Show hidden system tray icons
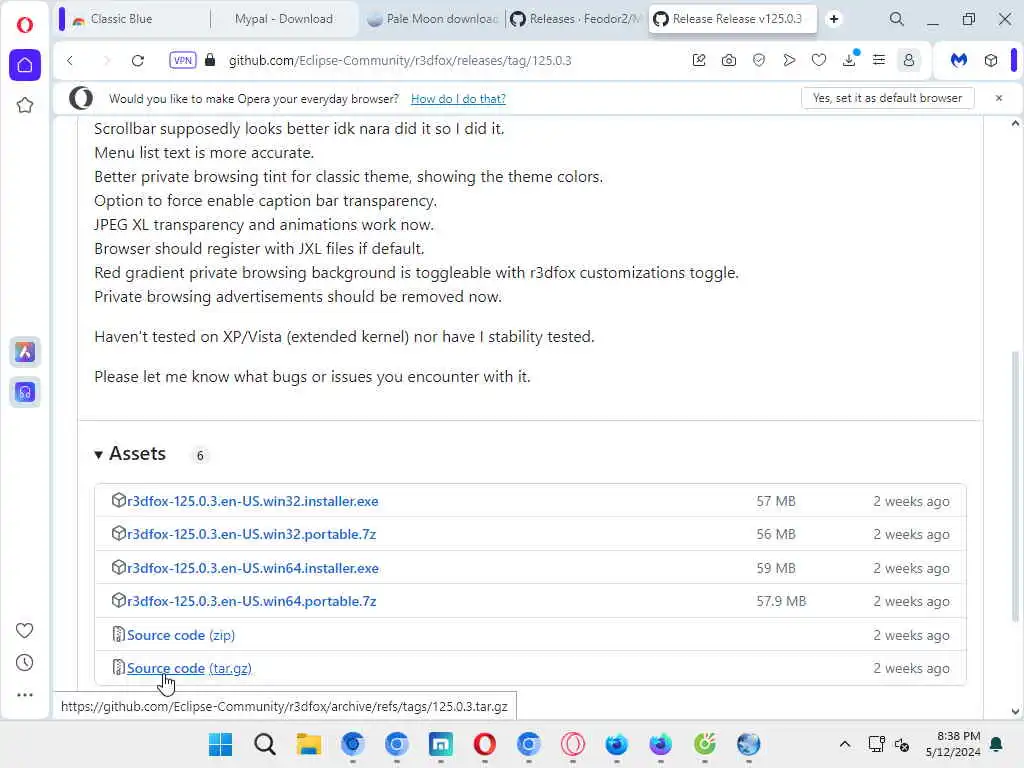Screen dimensions: 1024x768 tap(844, 744)
